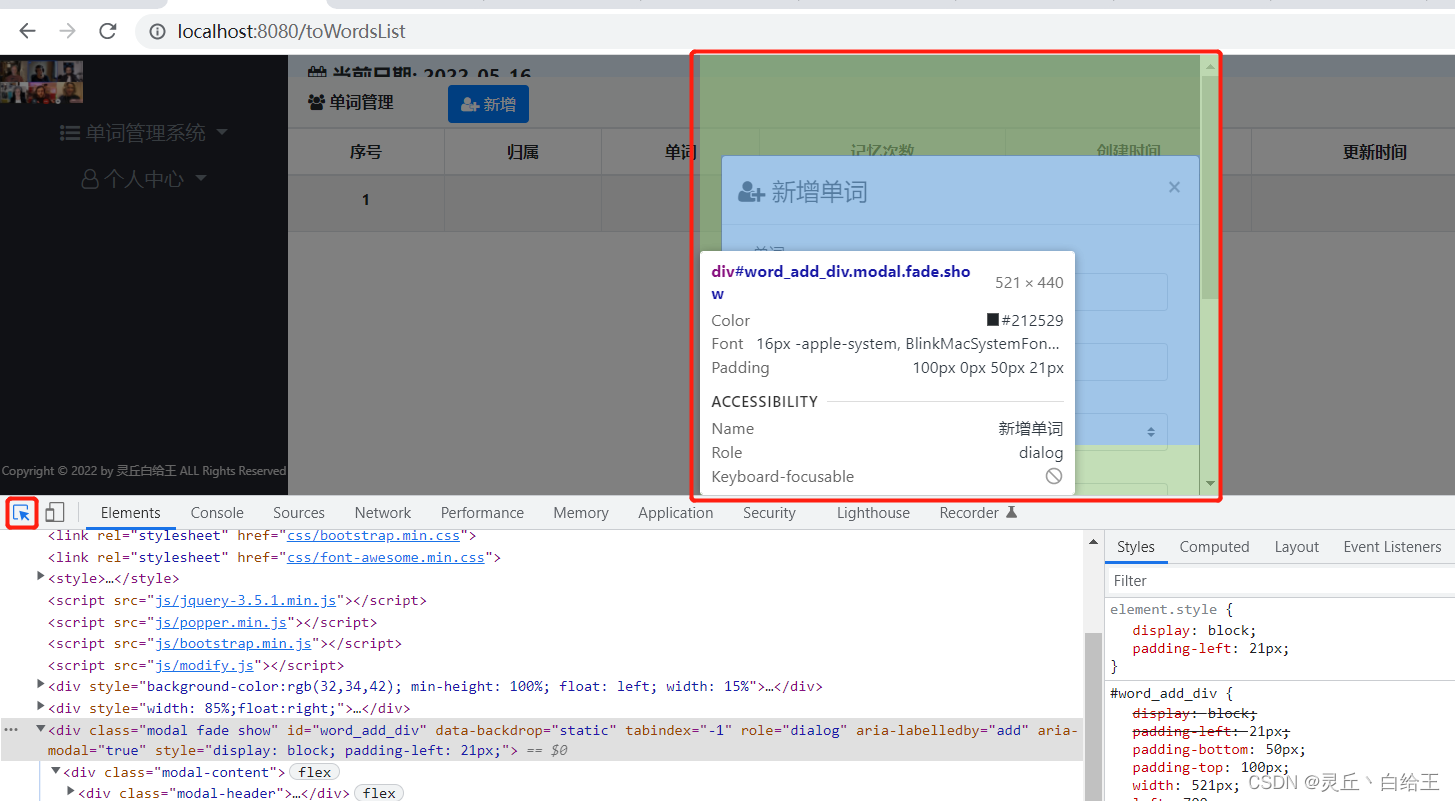Click the photo thumbnail in the sidebar corner
This screenshot has width=1455, height=801.
[42, 81]
